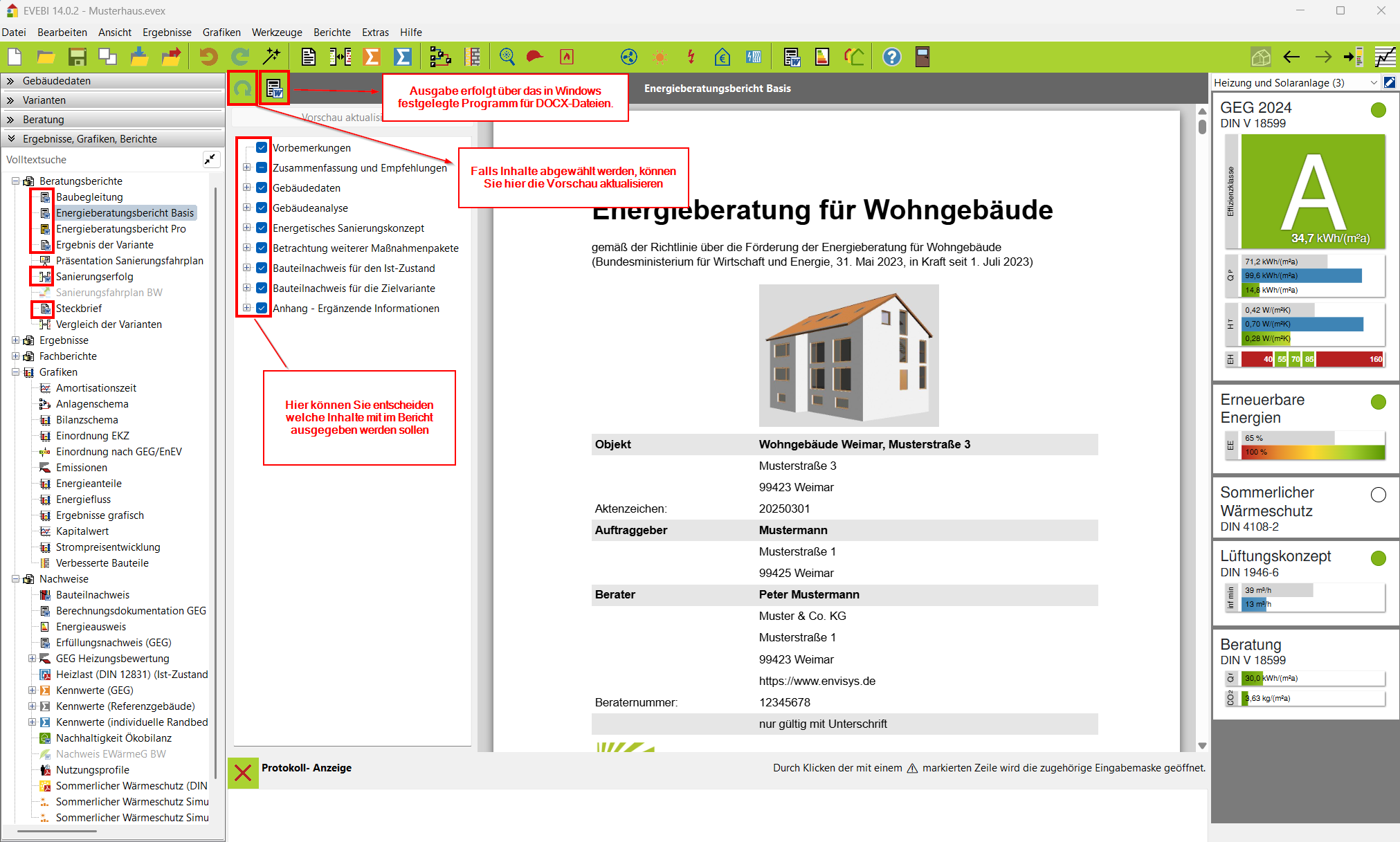1400x842 pixels.
Task: Disable Anhang - Ergänzende Informationen checkbox
Action: 262,308
